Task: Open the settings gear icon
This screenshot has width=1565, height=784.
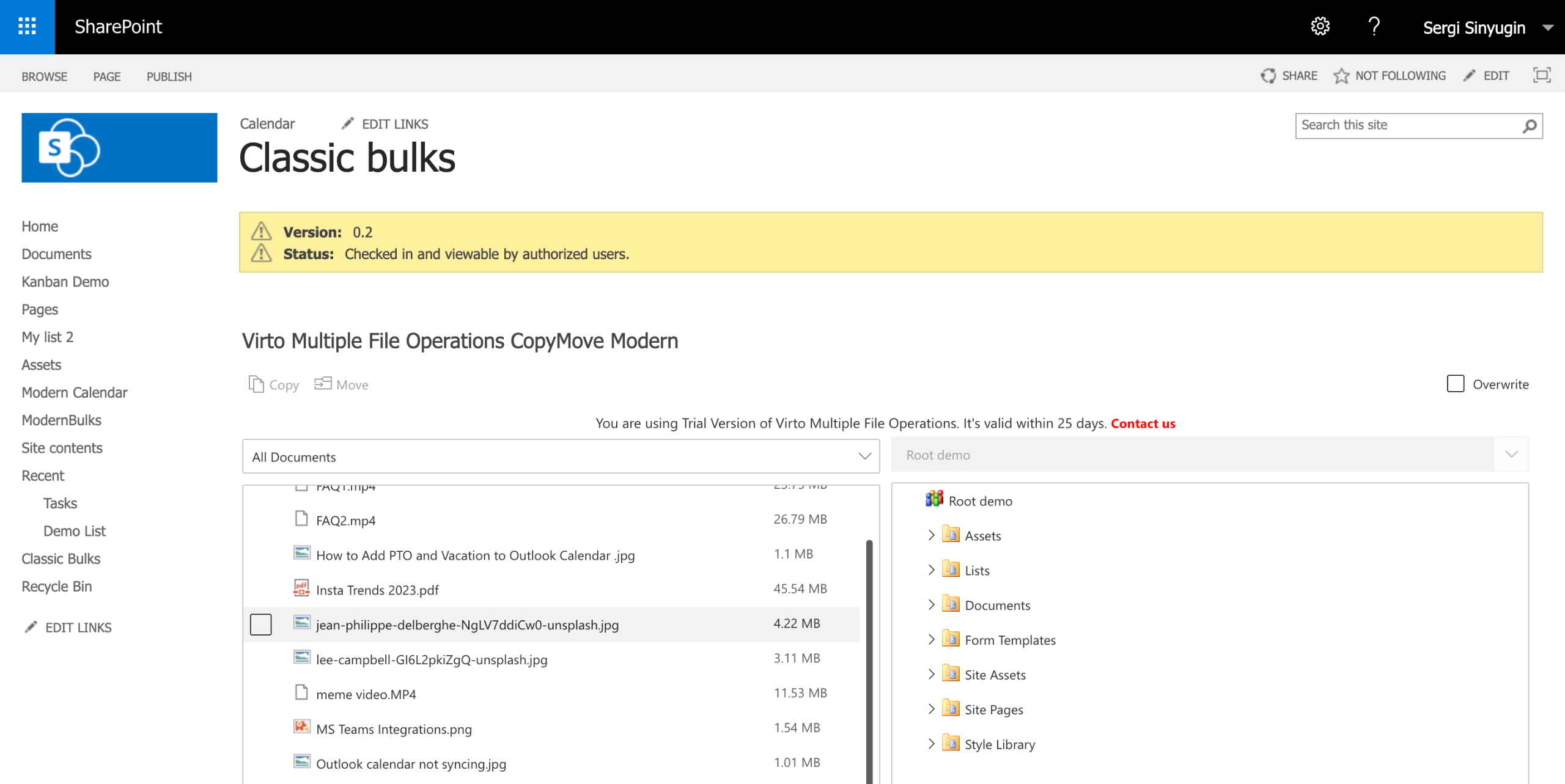Action: click(x=1320, y=26)
